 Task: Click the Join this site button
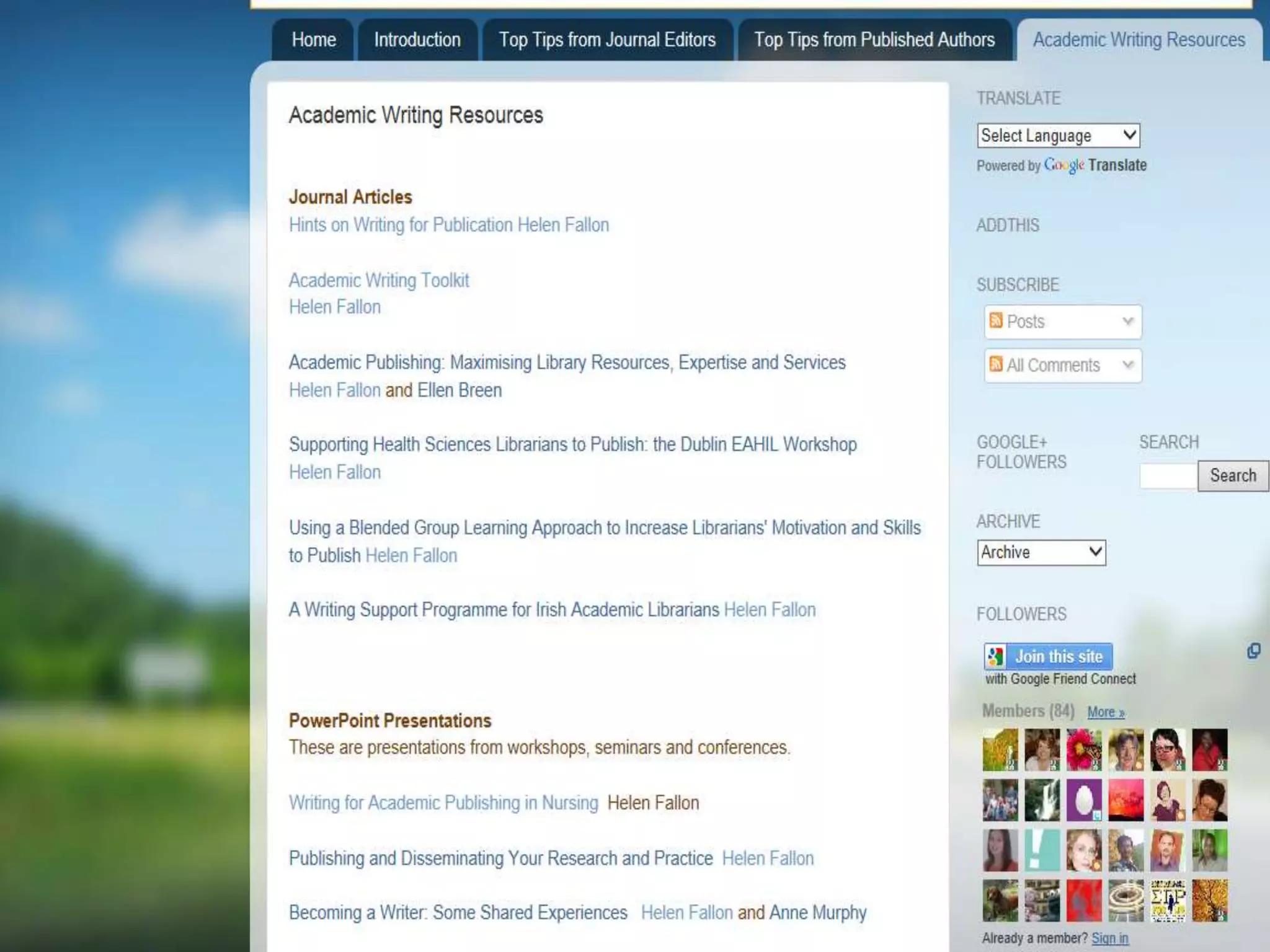1058,656
